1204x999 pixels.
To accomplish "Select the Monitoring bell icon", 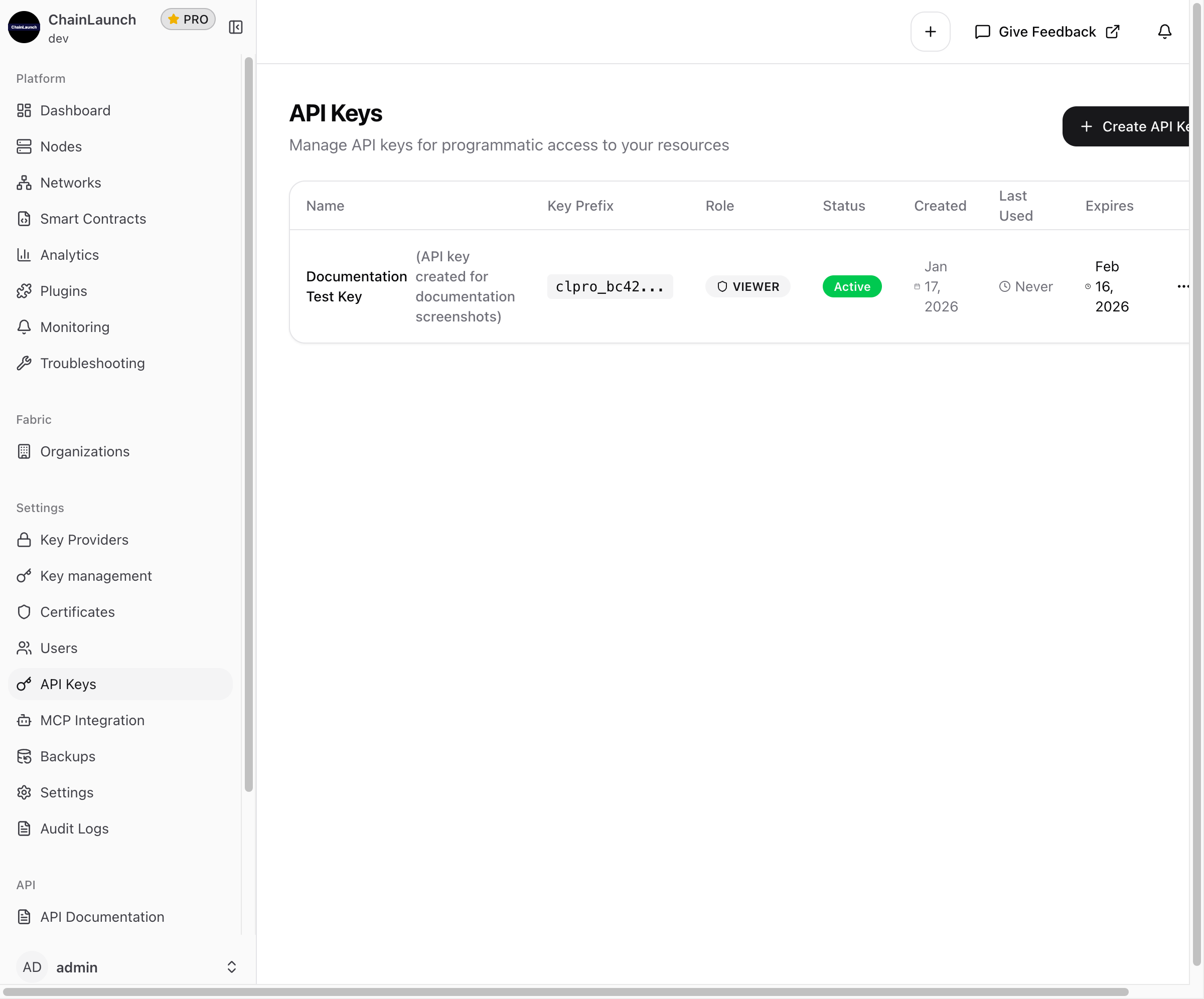I will pyautogui.click(x=24, y=326).
